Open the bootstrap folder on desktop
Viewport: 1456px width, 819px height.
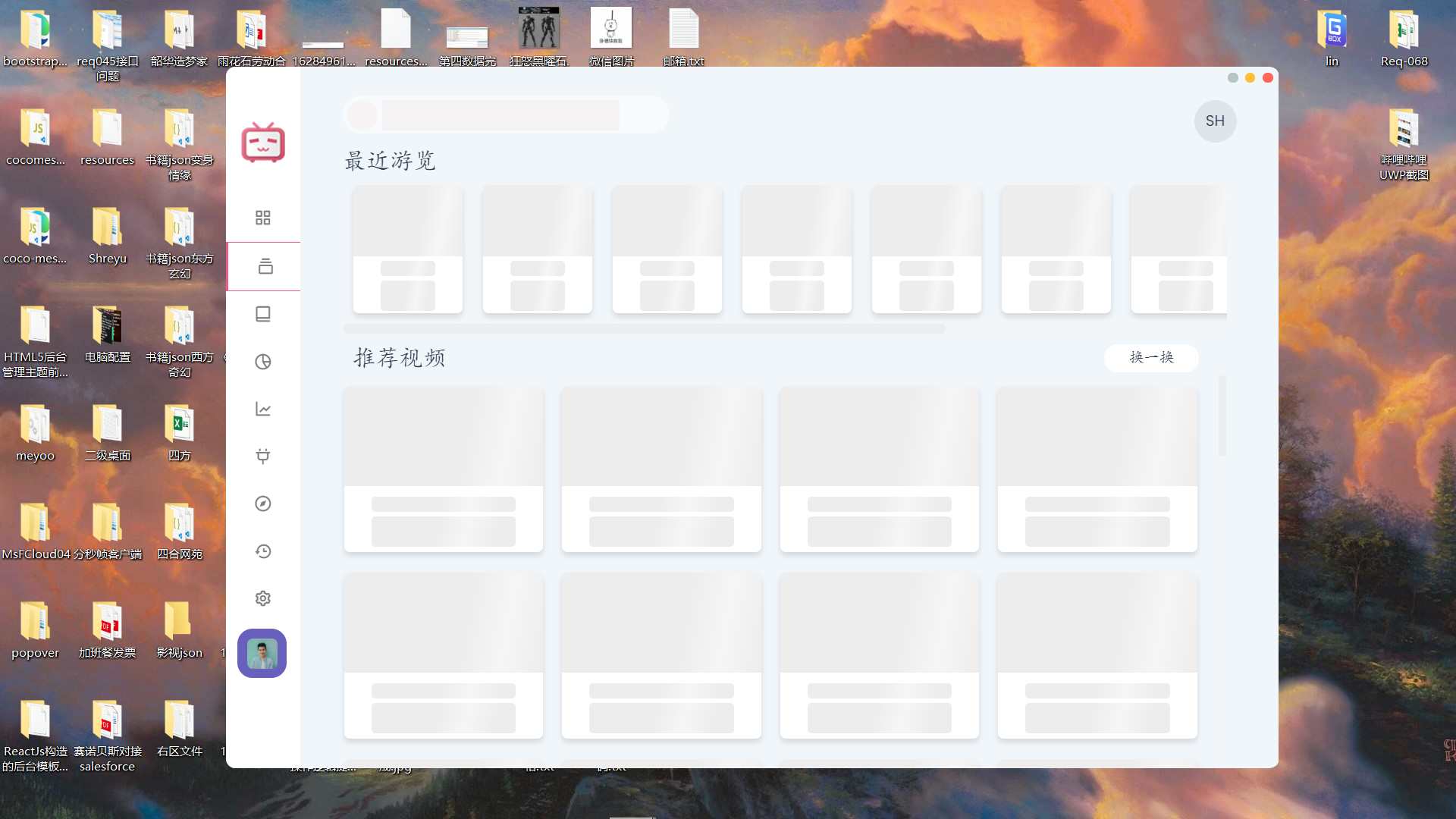[x=35, y=38]
